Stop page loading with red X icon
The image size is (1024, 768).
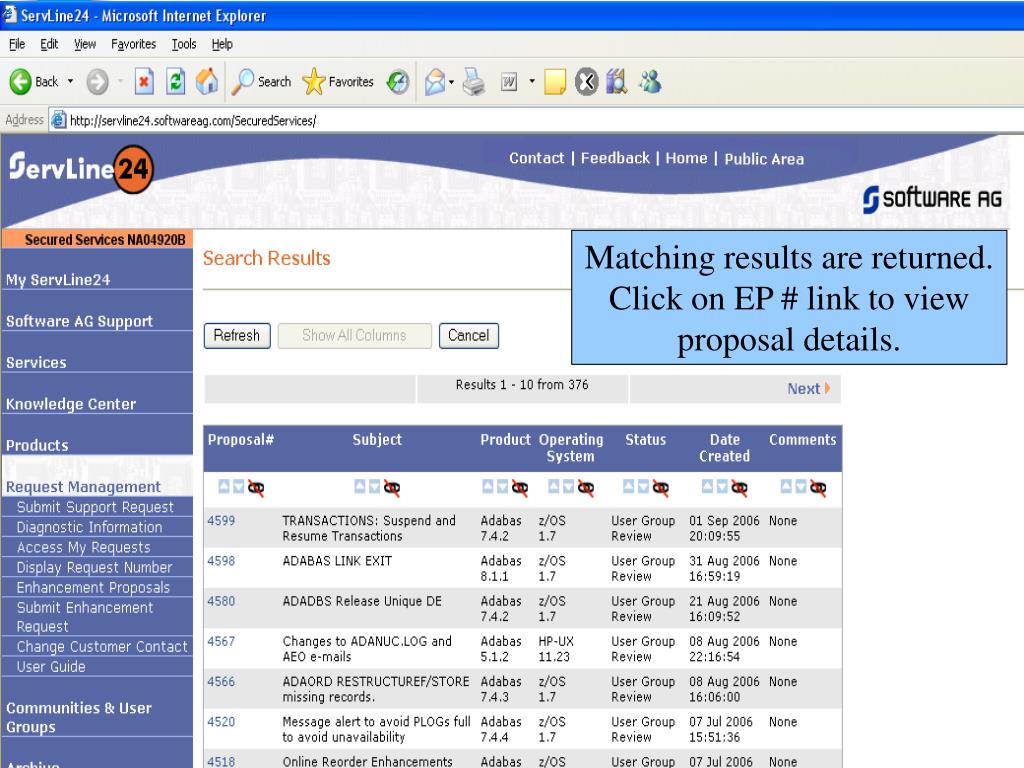tap(144, 82)
